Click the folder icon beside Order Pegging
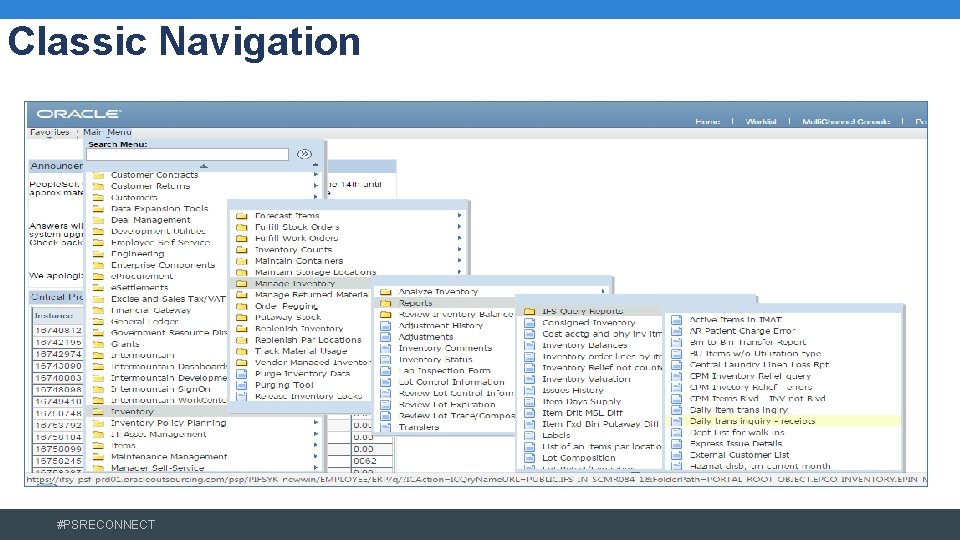960x540 pixels. point(242,306)
